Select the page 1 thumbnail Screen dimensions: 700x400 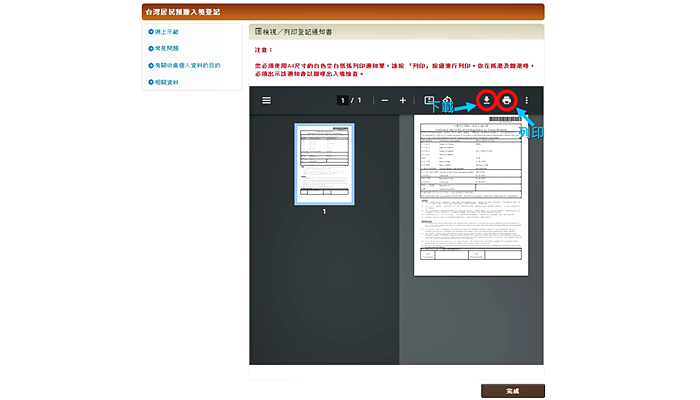click(323, 164)
